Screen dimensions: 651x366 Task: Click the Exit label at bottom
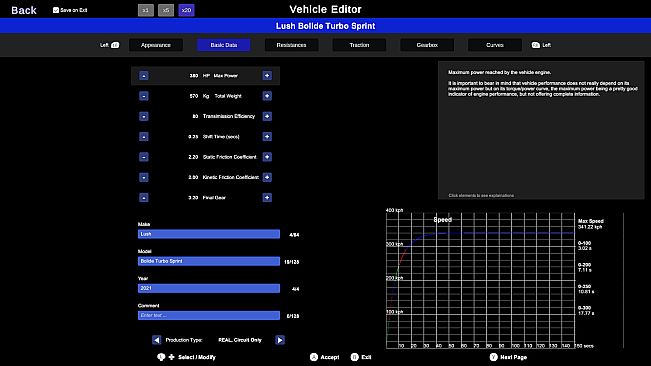pos(366,357)
